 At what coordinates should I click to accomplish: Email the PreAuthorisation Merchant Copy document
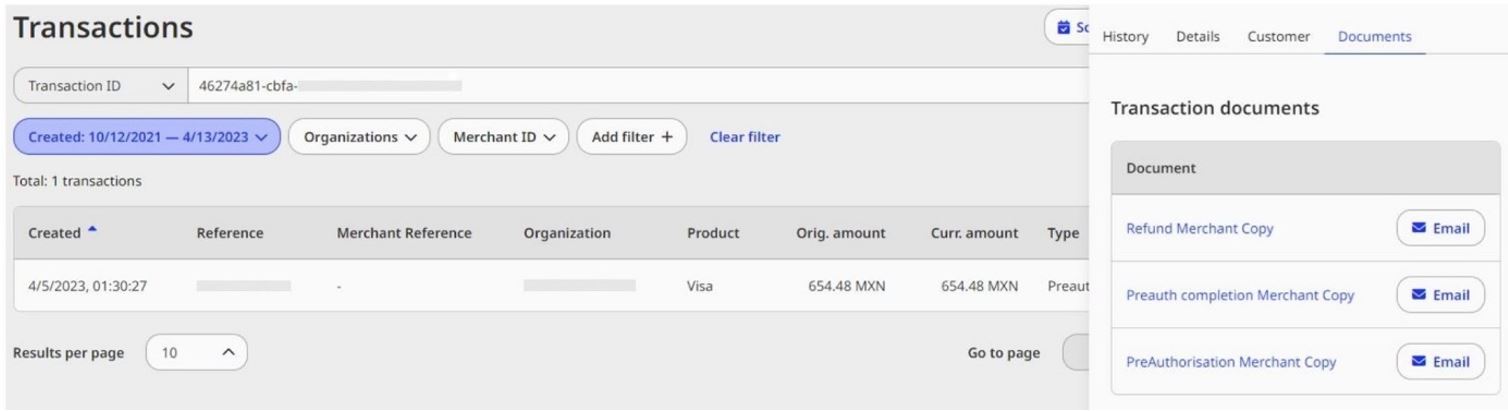click(1439, 361)
